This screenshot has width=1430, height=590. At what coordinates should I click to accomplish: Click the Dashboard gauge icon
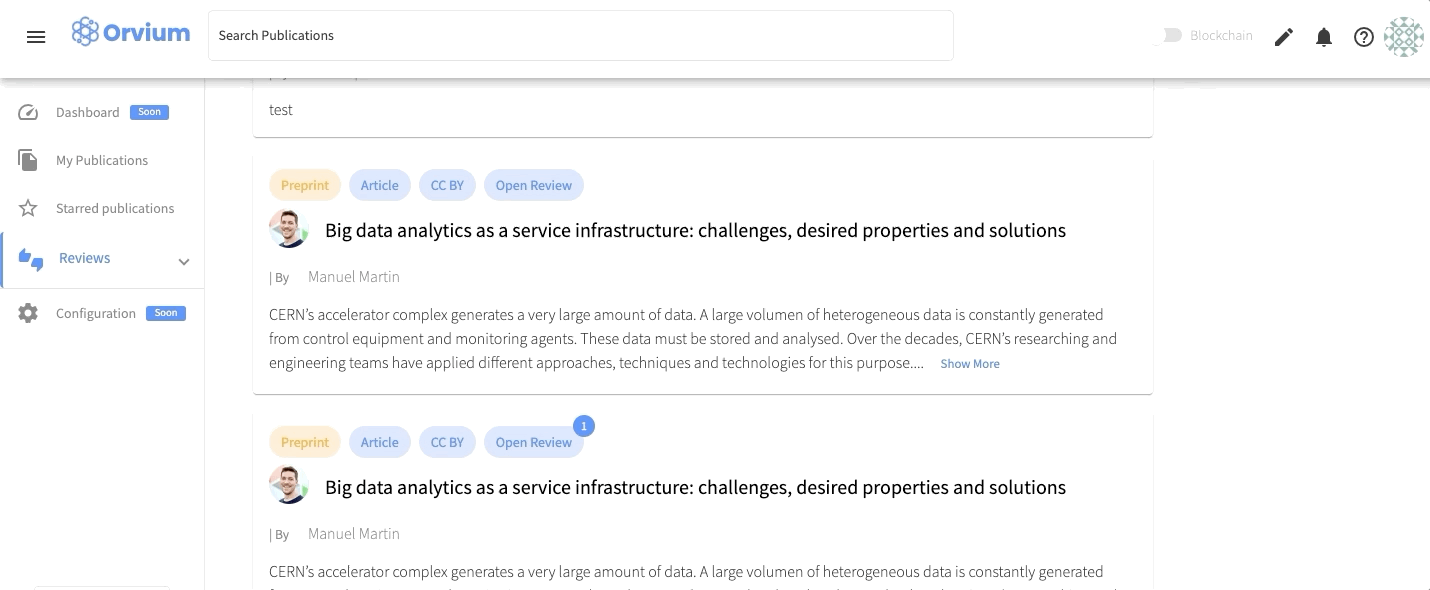click(28, 112)
